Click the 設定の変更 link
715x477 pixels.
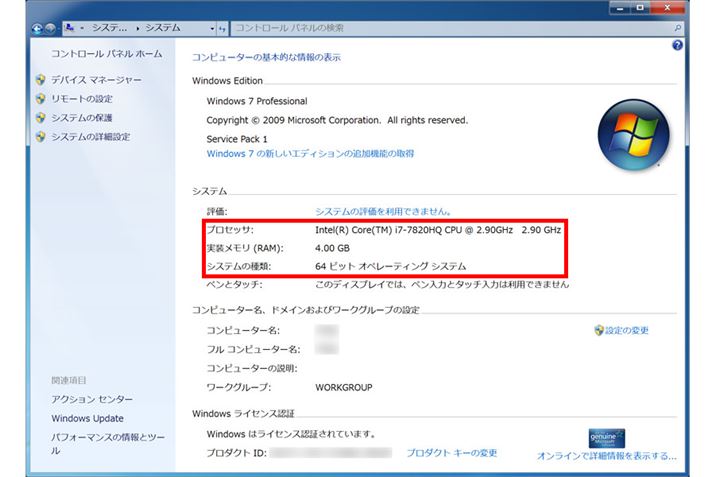coord(627,330)
